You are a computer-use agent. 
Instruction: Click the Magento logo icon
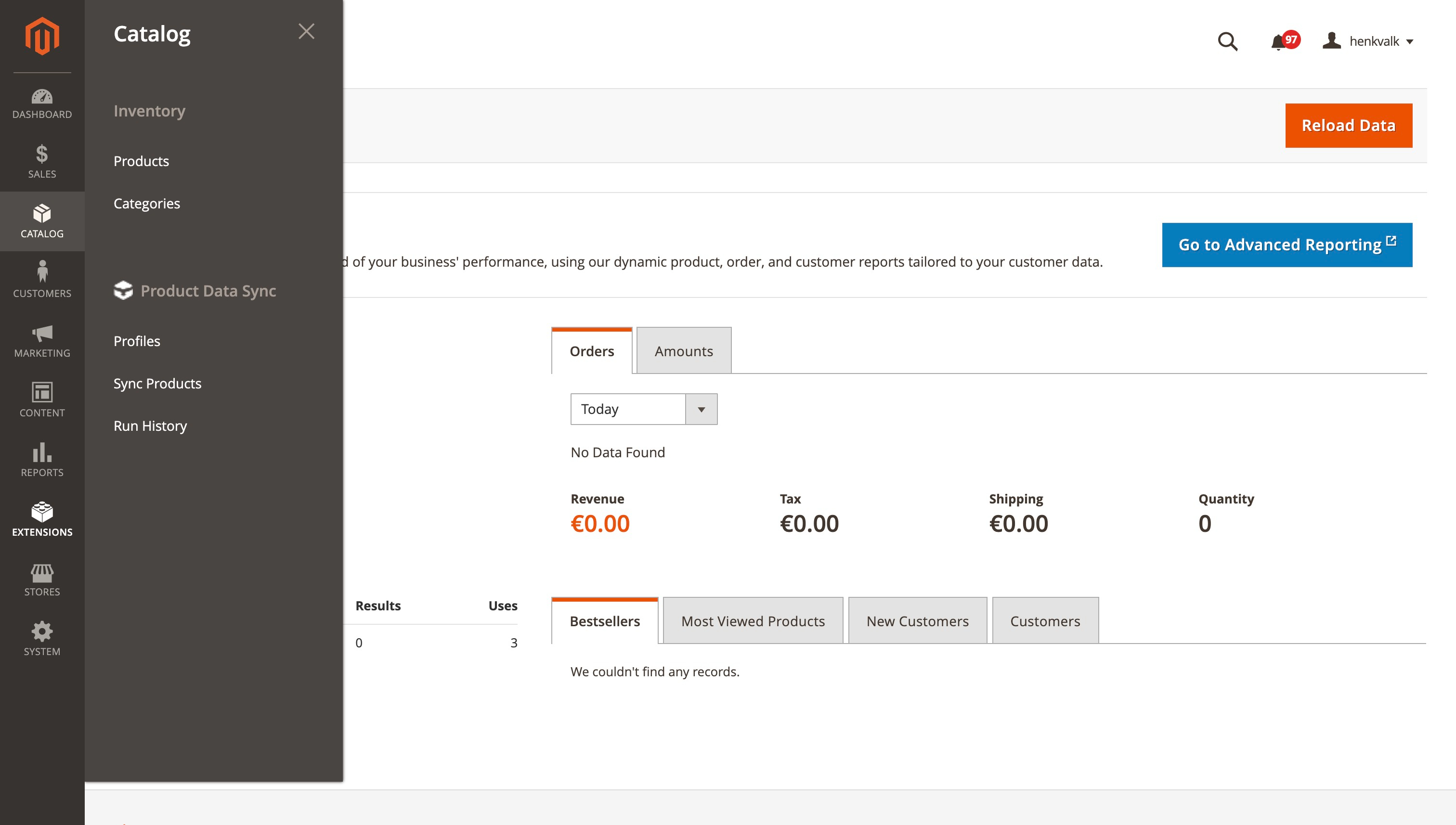[x=42, y=36]
